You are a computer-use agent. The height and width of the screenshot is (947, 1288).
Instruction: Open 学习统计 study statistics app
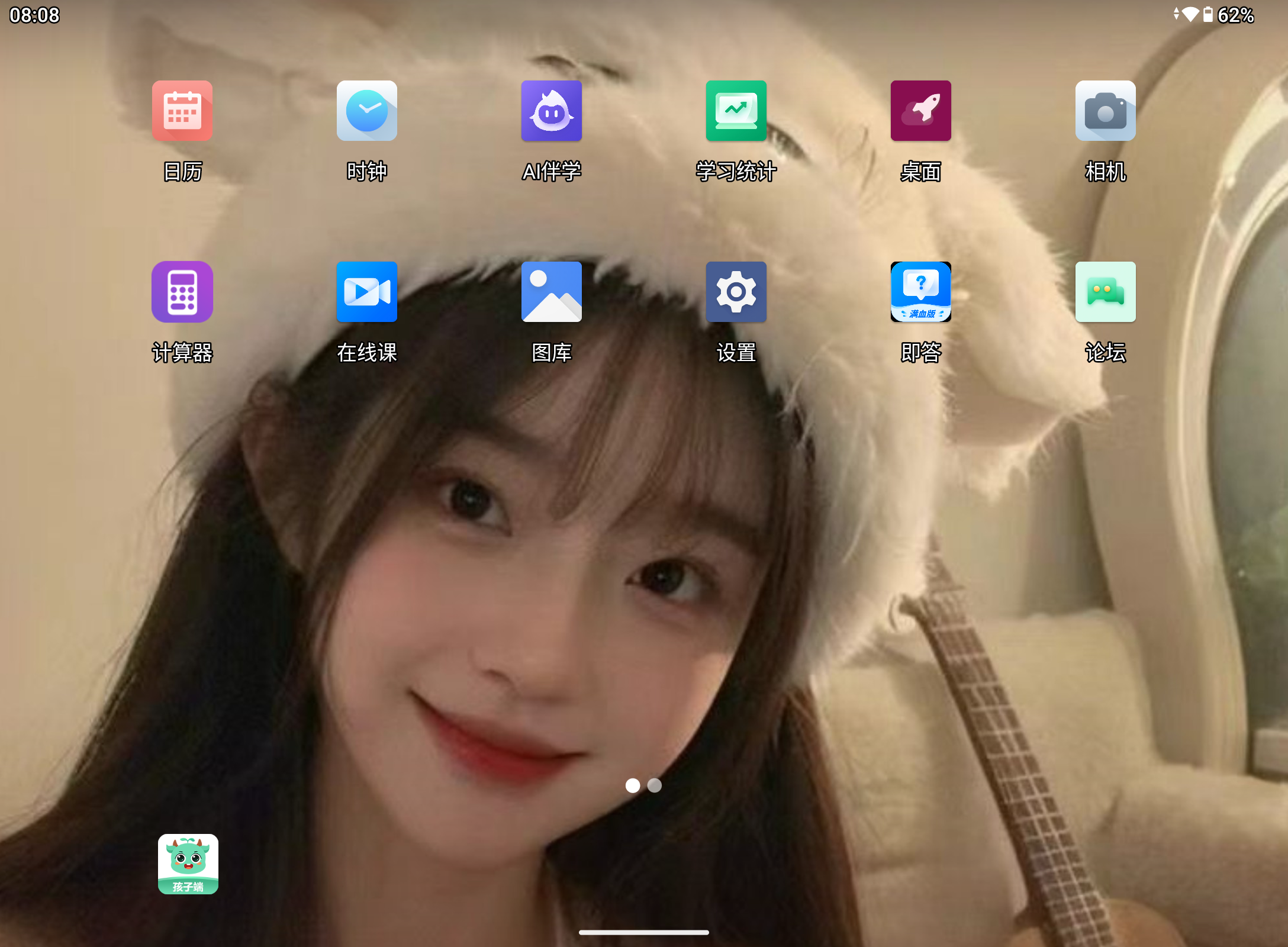[x=736, y=111]
